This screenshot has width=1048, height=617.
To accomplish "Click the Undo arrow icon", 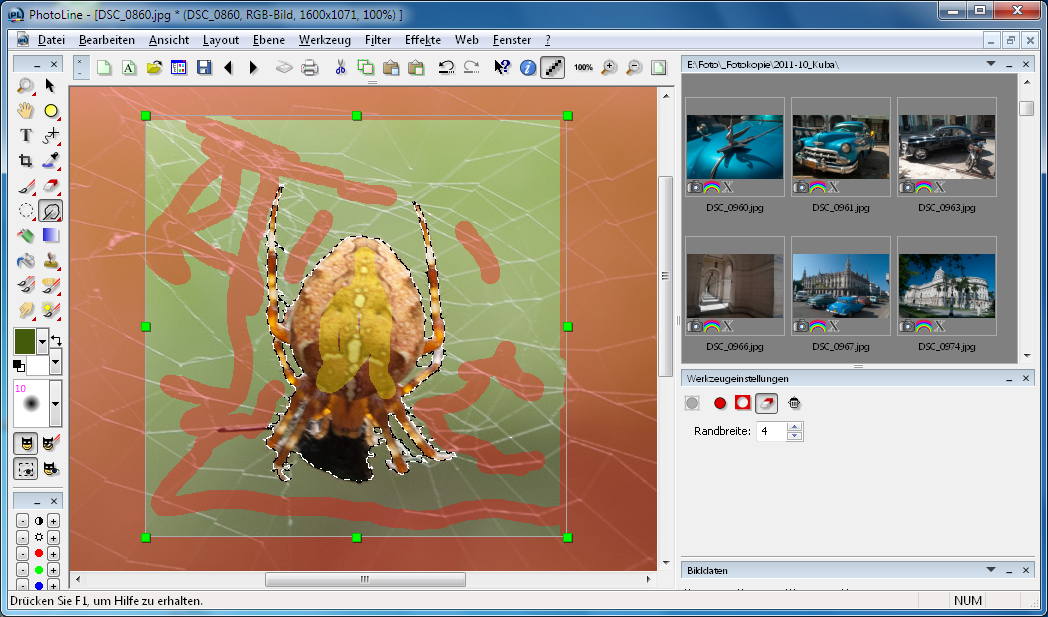I will (x=447, y=68).
